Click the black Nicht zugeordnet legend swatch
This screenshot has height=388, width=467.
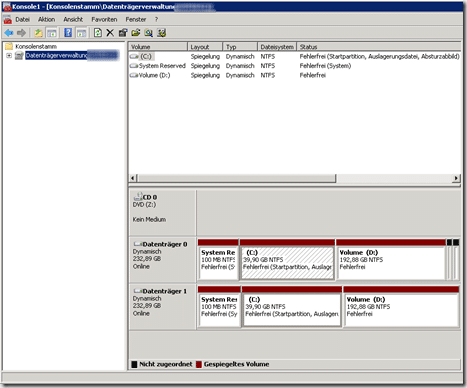click(134, 364)
